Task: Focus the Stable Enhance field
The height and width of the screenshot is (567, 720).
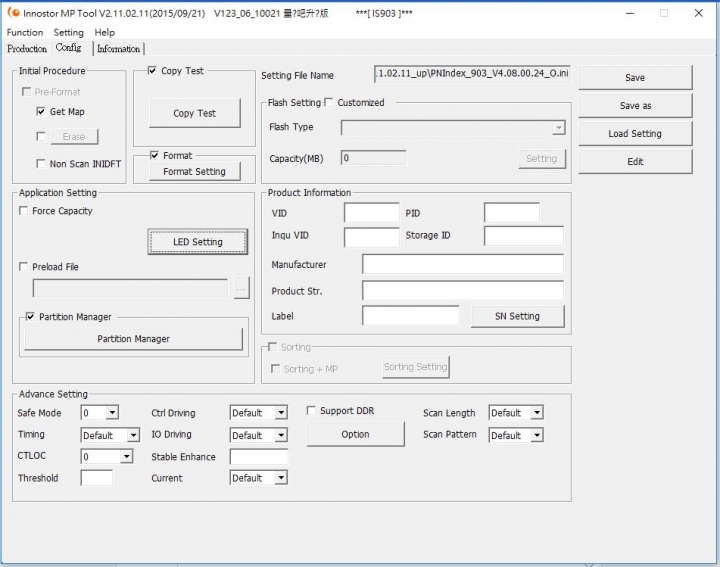Action: (x=259, y=457)
